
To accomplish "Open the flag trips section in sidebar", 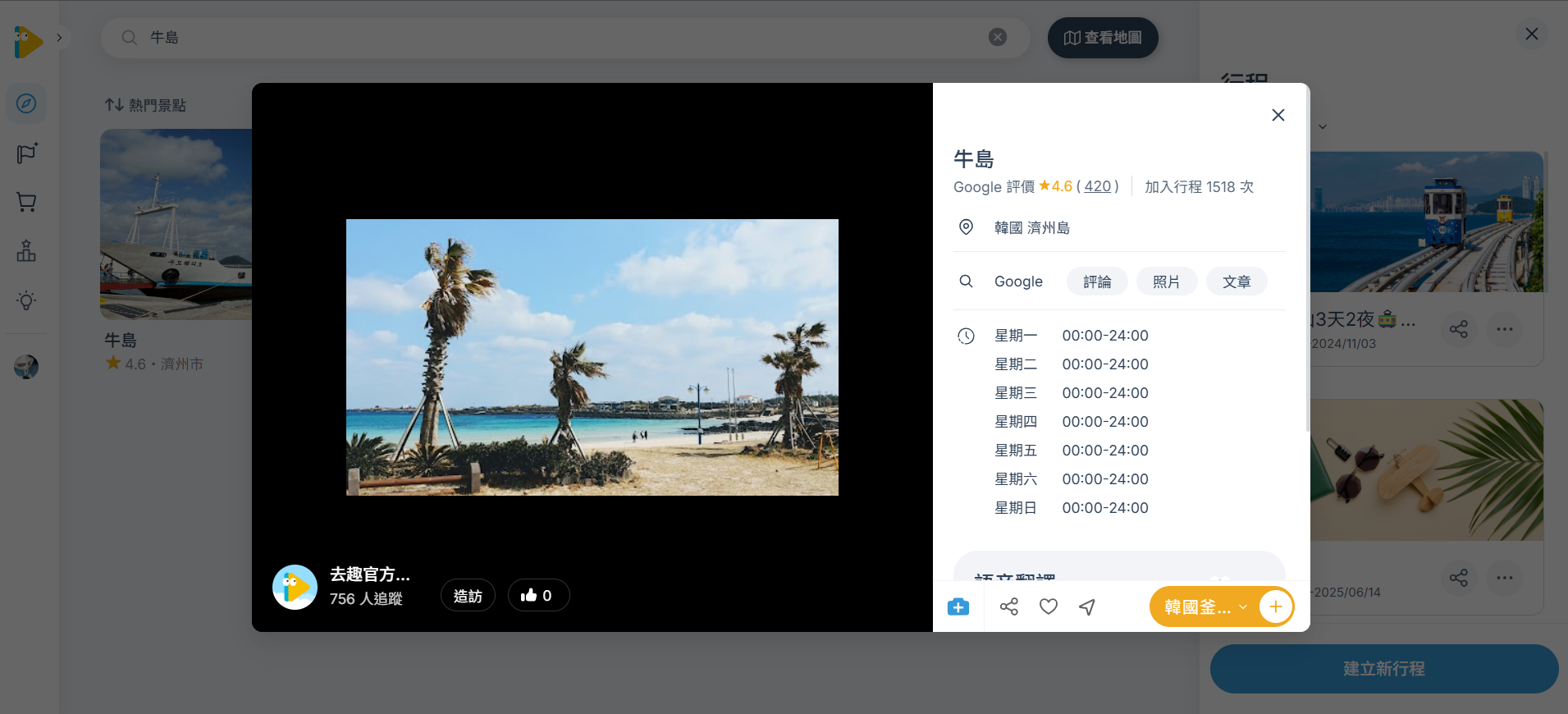I will point(26,153).
